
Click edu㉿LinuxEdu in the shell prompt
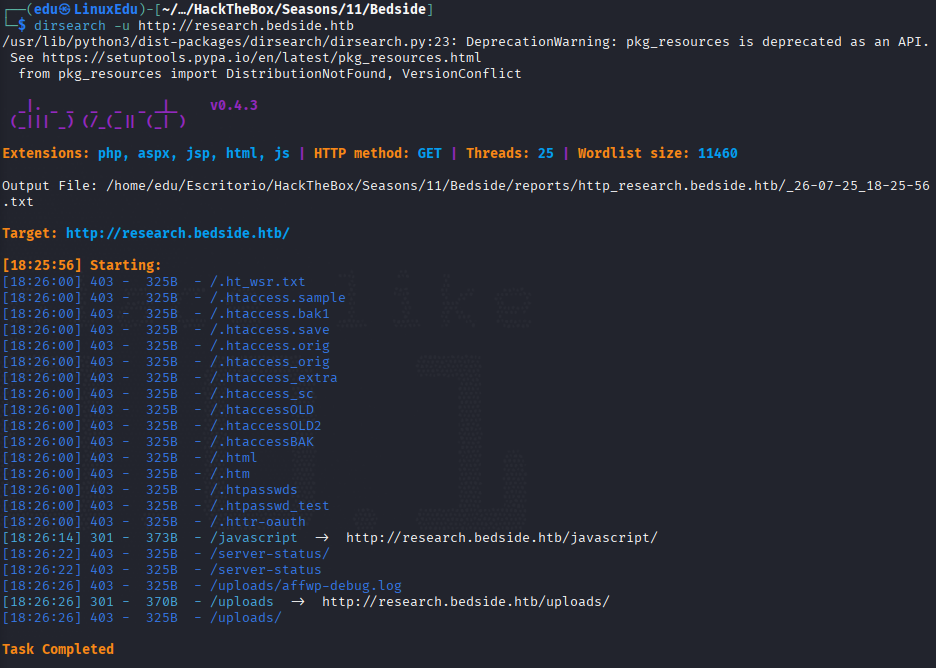click(86, 10)
